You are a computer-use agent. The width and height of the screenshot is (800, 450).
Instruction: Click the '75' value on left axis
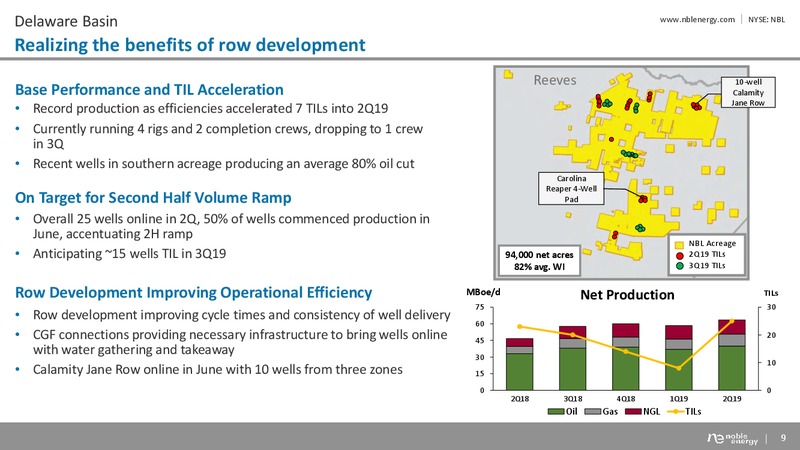pyautogui.click(x=480, y=307)
